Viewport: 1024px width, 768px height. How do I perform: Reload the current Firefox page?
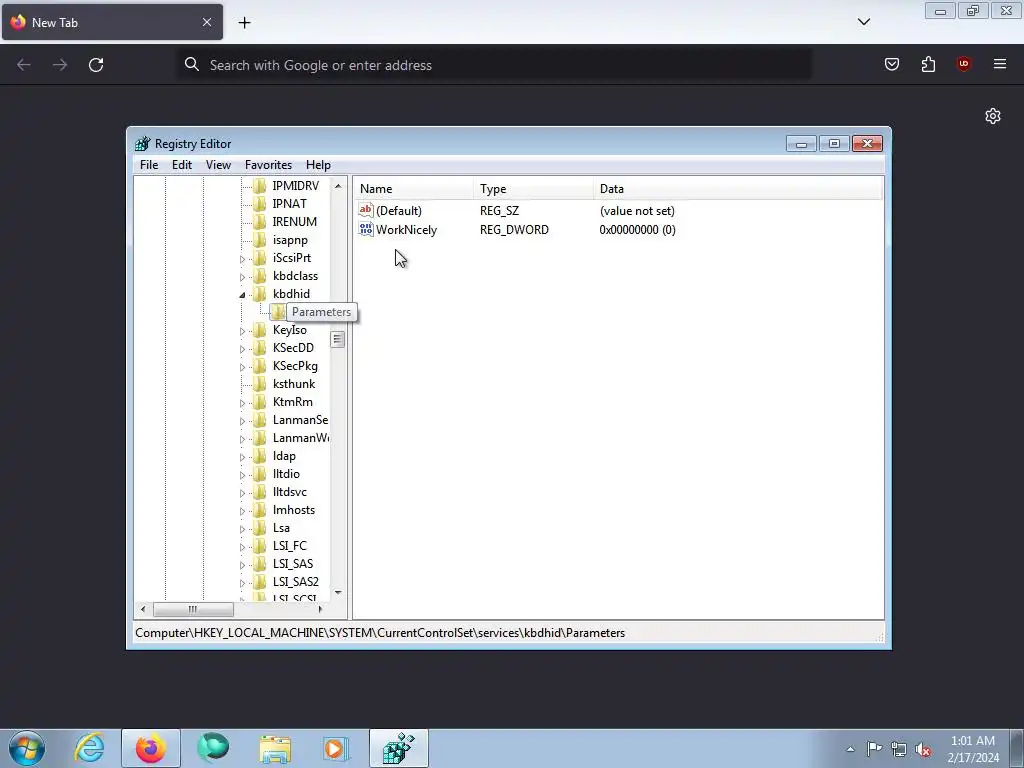click(96, 65)
